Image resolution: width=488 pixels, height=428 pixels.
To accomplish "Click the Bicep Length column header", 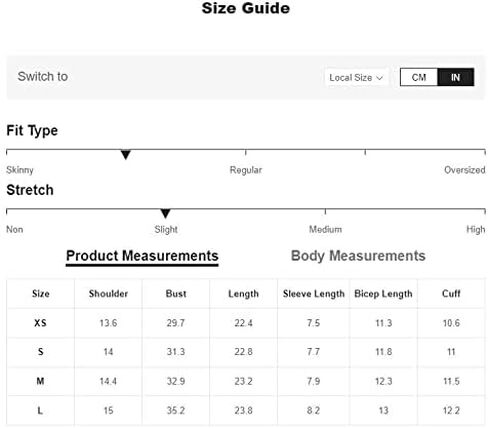I will [383, 294].
